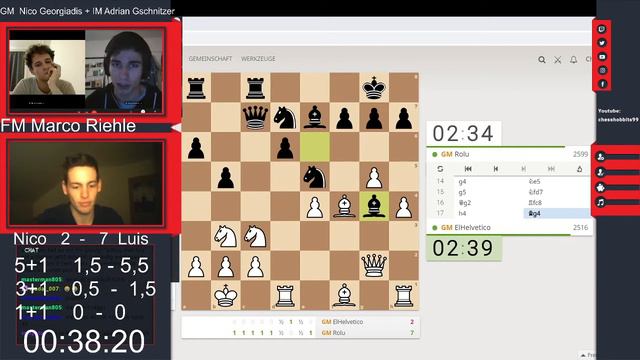
Task: Click the second person overlay icon
Action: click(600, 172)
